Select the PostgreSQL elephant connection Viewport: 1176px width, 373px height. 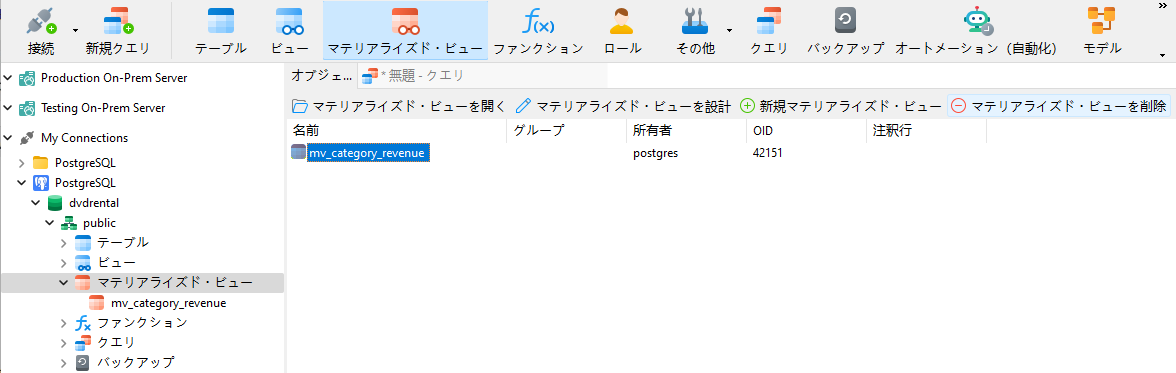coord(85,183)
